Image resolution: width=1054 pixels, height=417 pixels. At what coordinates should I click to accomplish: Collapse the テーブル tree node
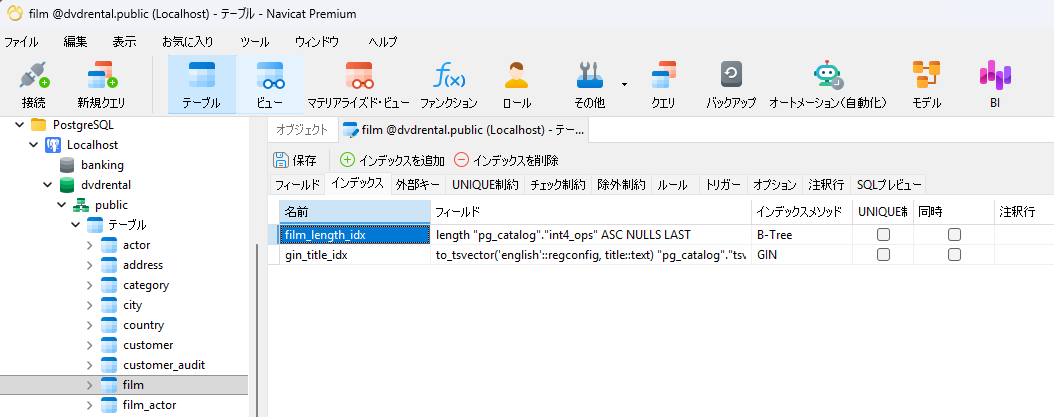point(75,225)
